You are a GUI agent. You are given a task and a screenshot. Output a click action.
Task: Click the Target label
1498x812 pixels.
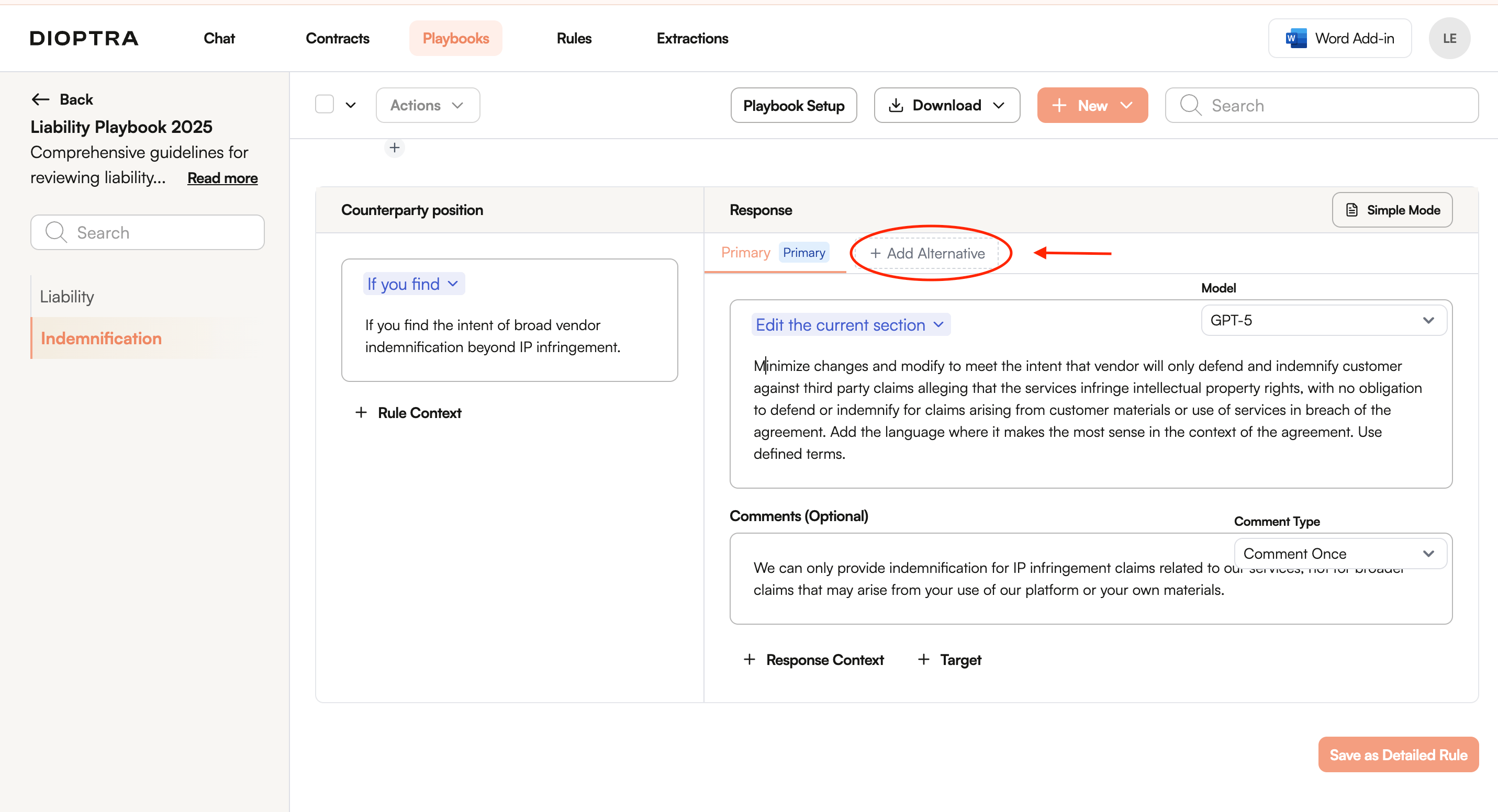click(960, 660)
